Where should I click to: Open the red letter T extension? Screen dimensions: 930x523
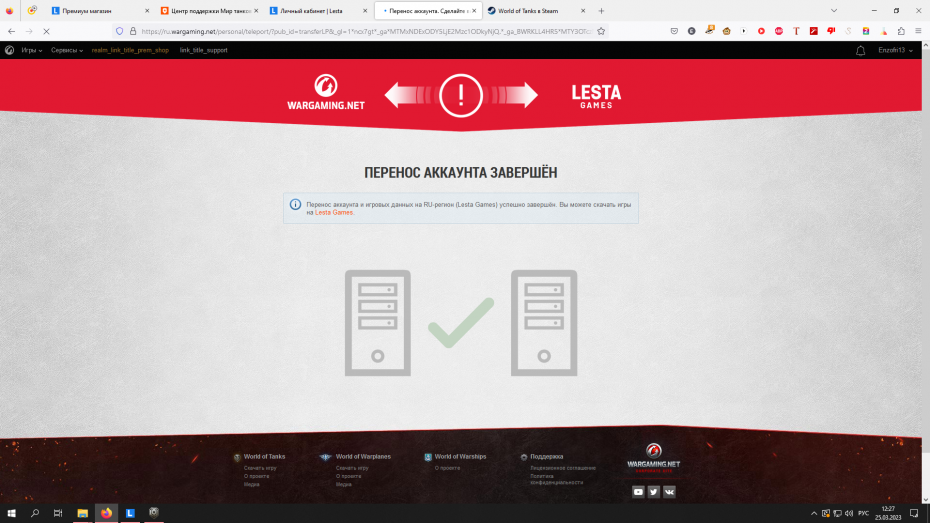click(796, 31)
